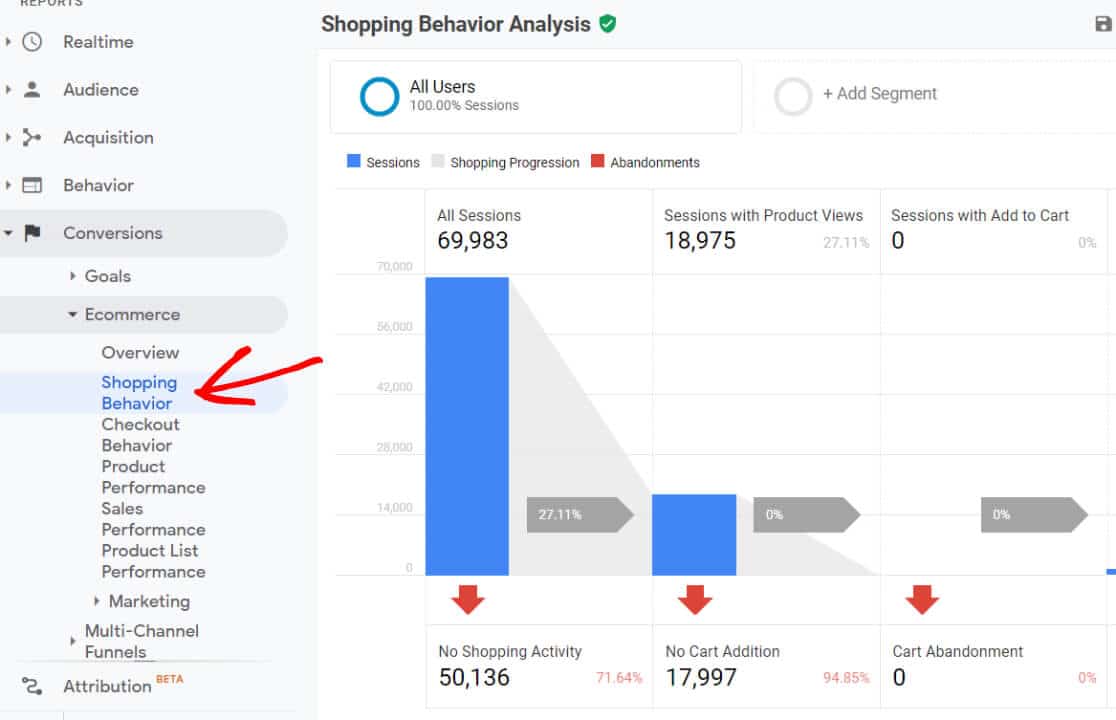Expand the Acquisition section arrow
1116x720 pixels.
pos(8,137)
